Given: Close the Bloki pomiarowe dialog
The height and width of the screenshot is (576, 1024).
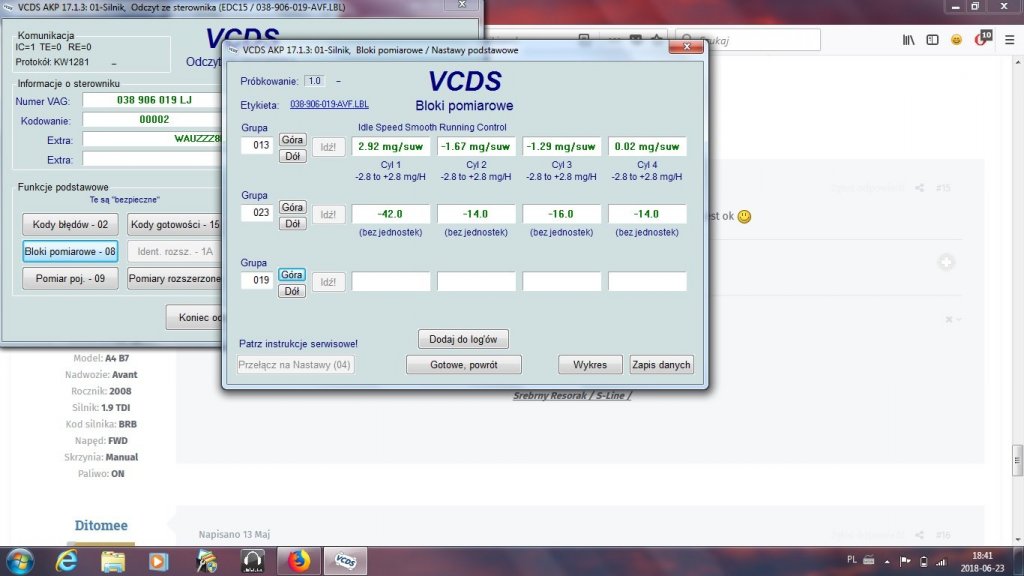Looking at the screenshot, I should (686, 46).
